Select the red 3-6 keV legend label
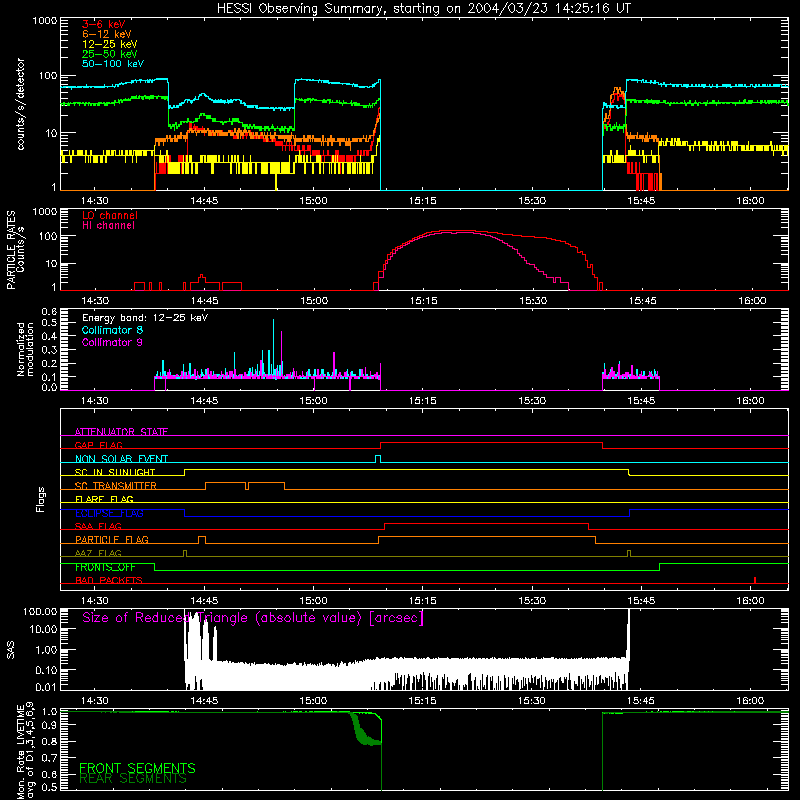This screenshot has width=800, height=800. pyautogui.click(x=104, y=24)
